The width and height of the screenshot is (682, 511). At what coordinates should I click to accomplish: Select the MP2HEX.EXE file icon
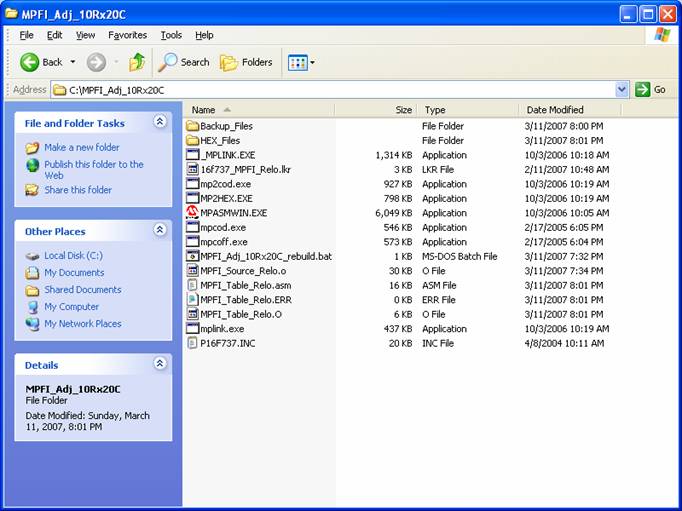192,198
